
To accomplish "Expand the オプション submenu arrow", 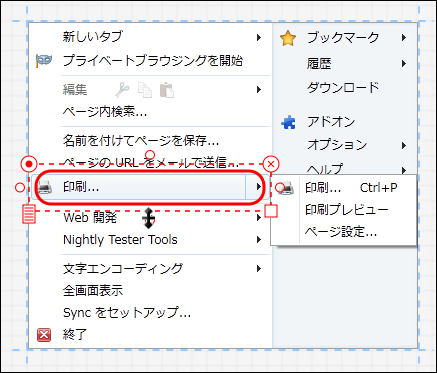I will coord(404,145).
